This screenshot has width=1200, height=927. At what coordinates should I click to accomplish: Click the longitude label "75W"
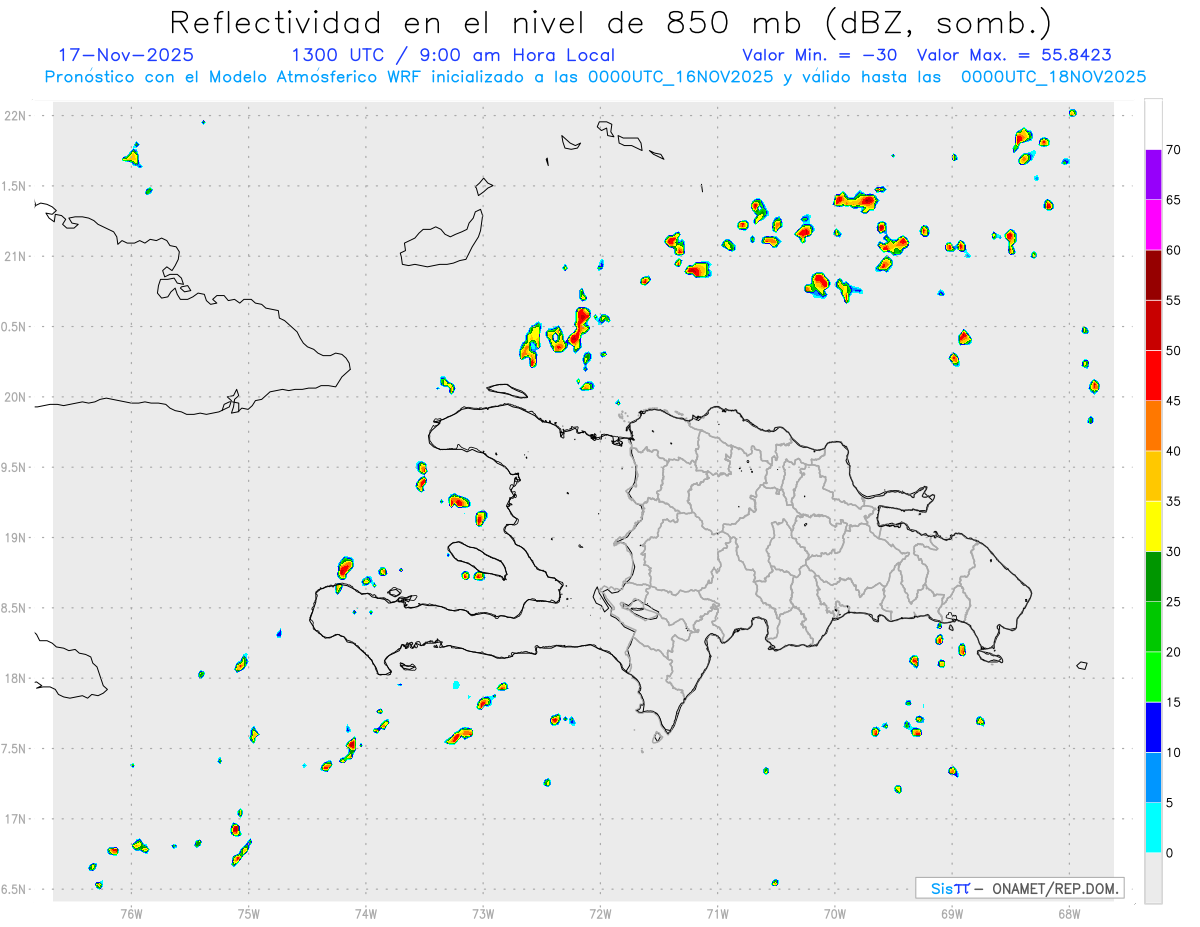[x=248, y=913]
